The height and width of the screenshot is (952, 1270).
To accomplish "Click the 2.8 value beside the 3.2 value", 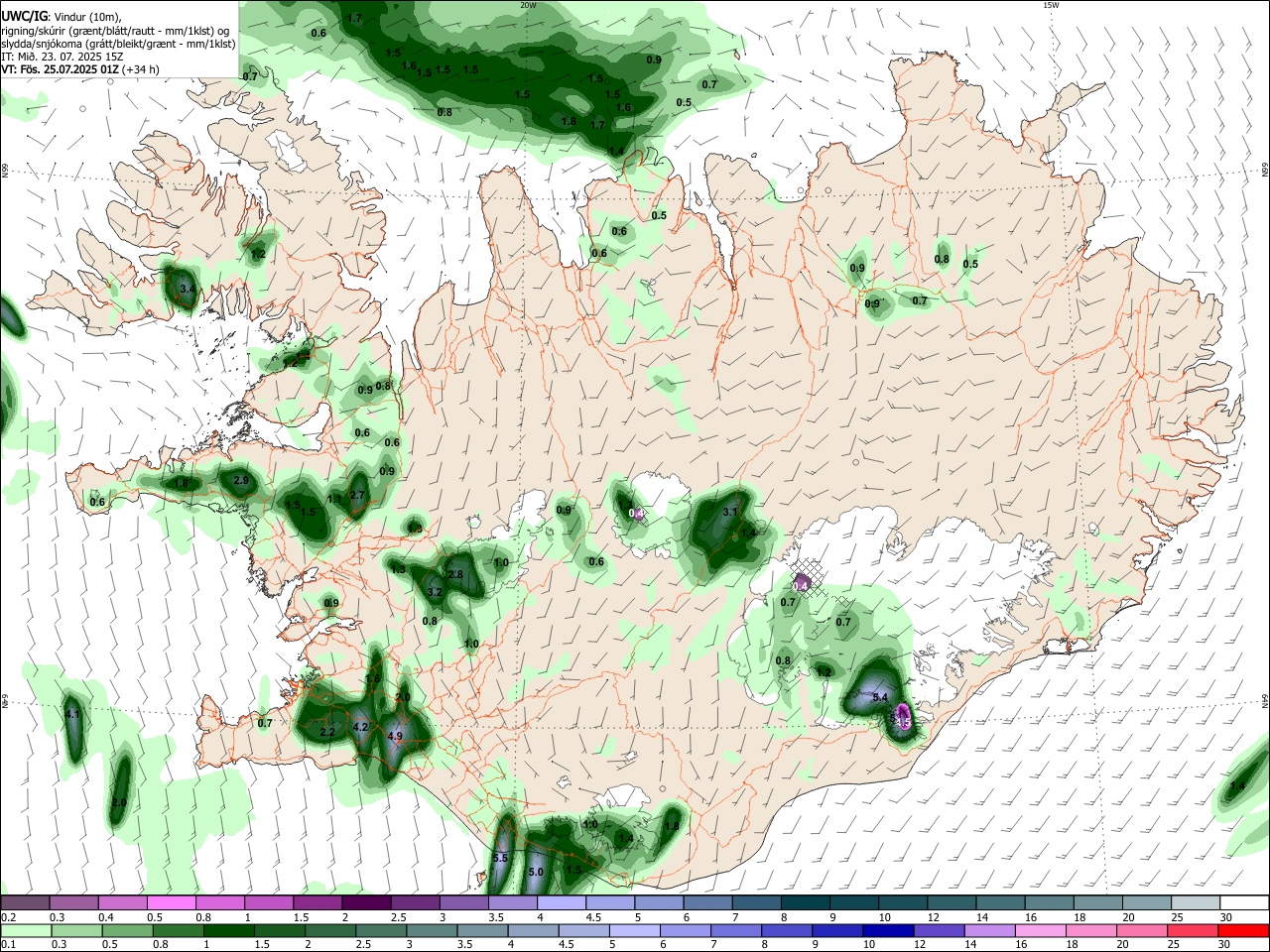I will (x=456, y=574).
